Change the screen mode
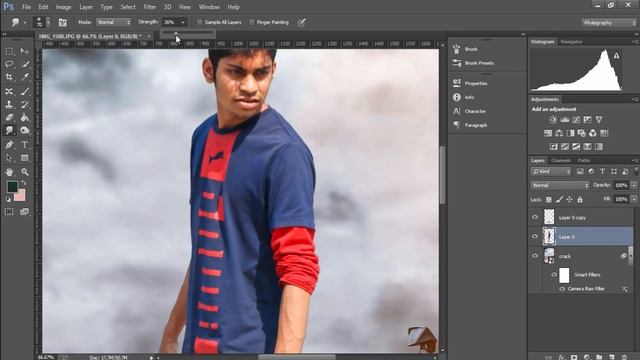This screenshot has width=640, height=360. [x=24, y=211]
